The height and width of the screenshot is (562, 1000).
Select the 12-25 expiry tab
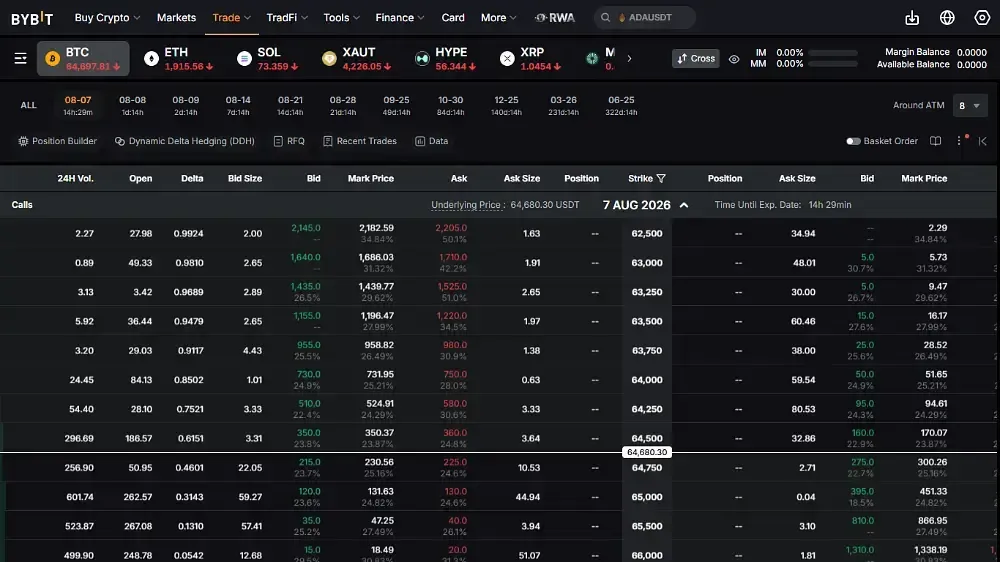[506, 105]
